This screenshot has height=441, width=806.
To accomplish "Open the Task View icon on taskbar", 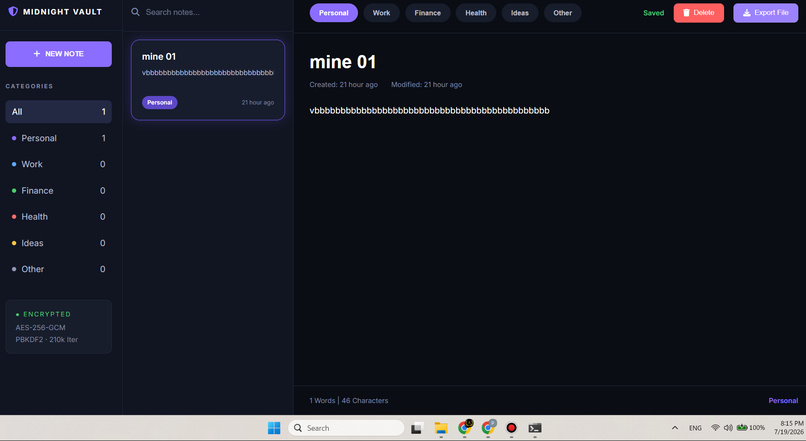I will point(416,428).
